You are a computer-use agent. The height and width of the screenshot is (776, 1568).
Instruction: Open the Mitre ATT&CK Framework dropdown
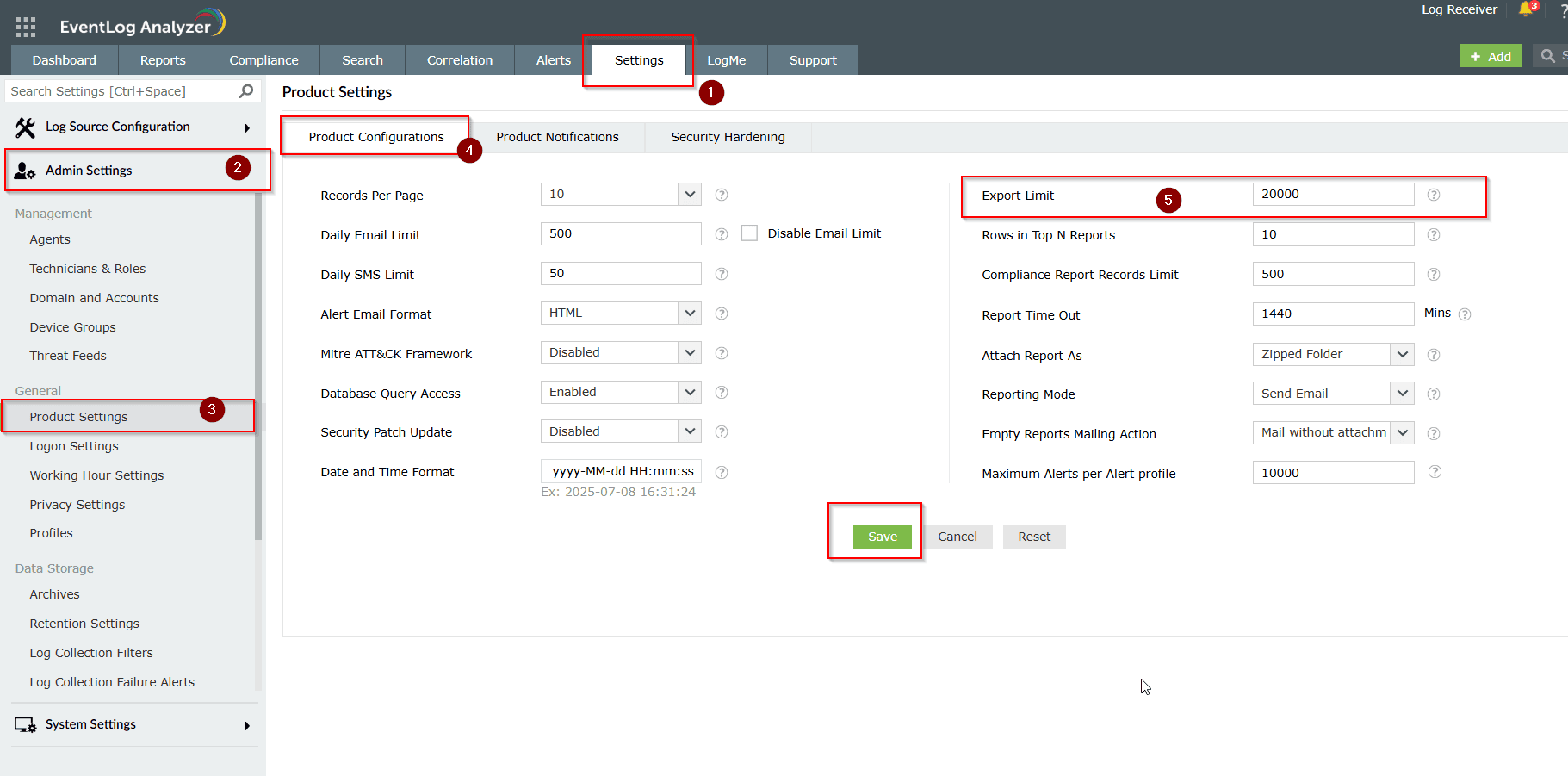tap(621, 353)
